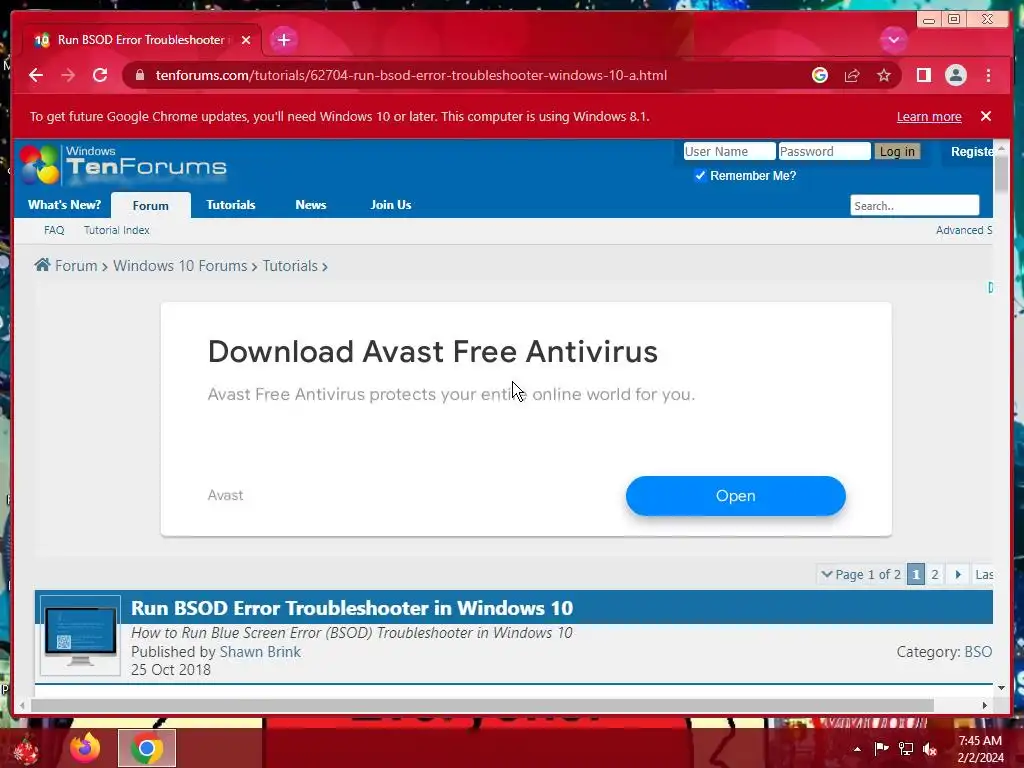This screenshot has height=768, width=1024.
Task: Click the tutorial title heading
Action: point(351,608)
